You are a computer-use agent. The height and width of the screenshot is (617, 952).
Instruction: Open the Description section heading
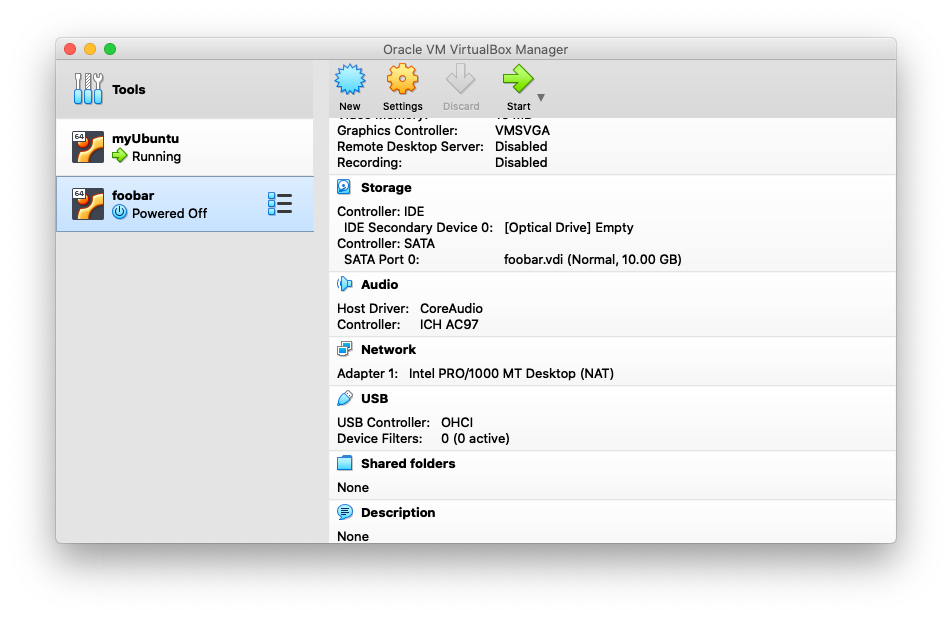[398, 513]
